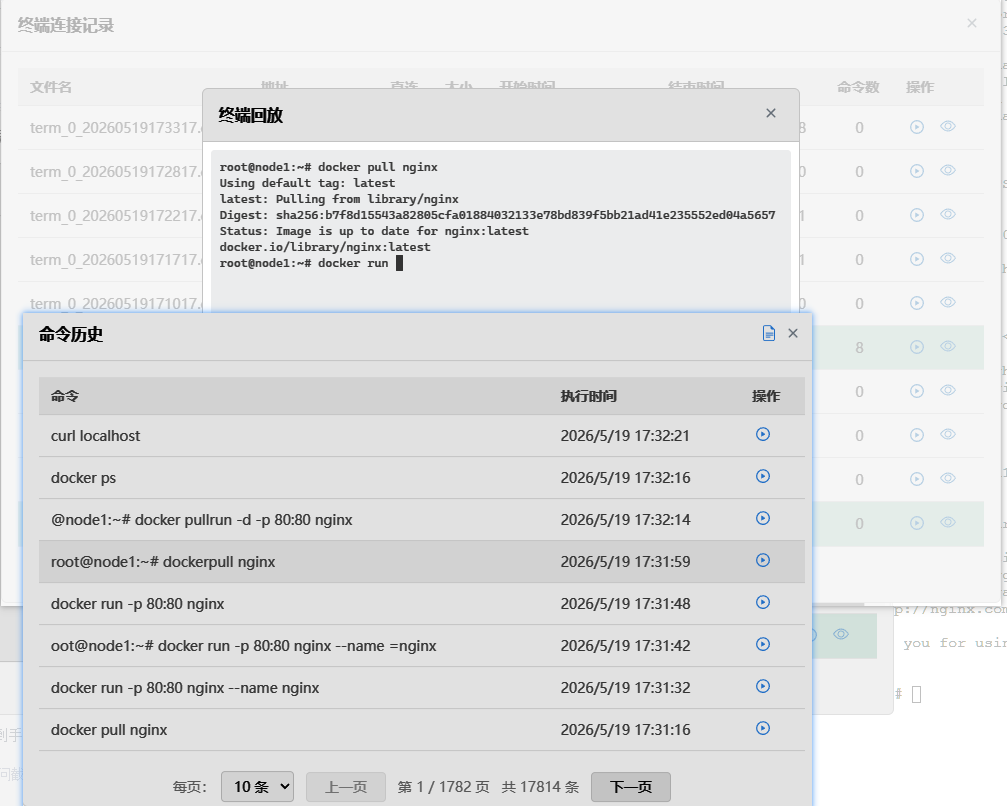Play icon for term_0_2026051917331 record
Viewport: 1007px width, 806px height.
[x=916, y=127]
